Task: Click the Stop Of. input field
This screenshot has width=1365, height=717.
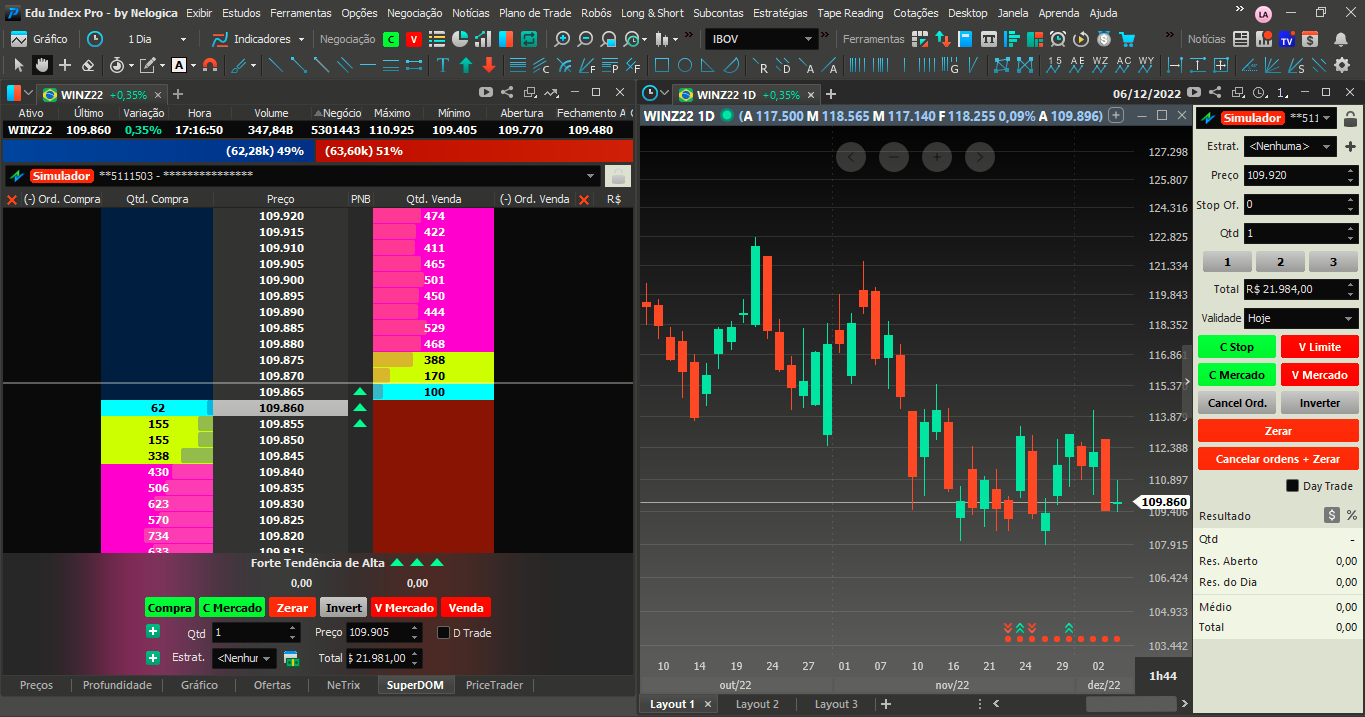Action: 1301,204
